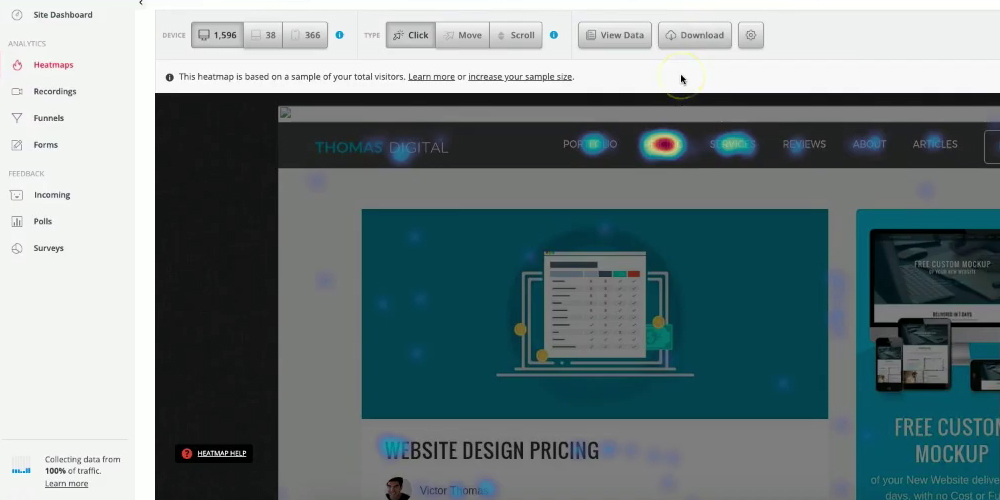Click the Heatmaps flame icon
The image size is (1000, 500).
click(17, 64)
